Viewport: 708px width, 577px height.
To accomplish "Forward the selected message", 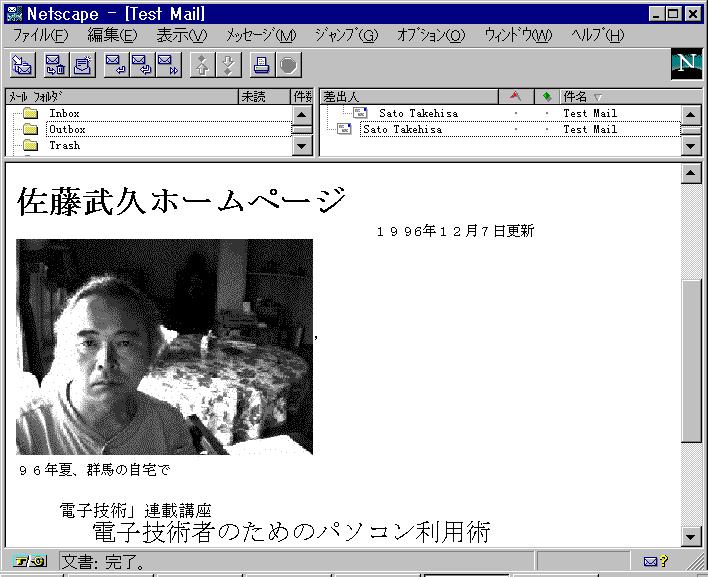I will pyautogui.click(x=168, y=66).
